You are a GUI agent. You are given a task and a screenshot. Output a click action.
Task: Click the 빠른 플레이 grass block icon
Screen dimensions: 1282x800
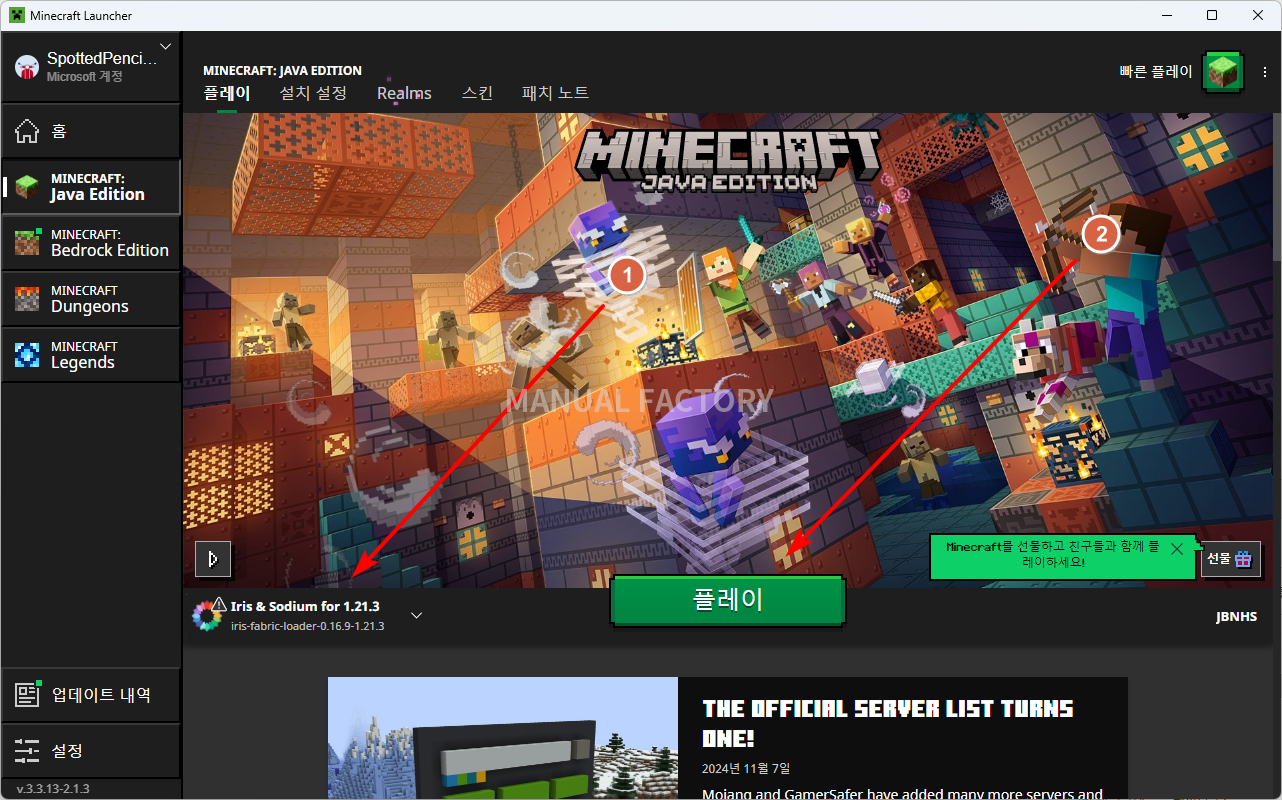[1222, 72]
